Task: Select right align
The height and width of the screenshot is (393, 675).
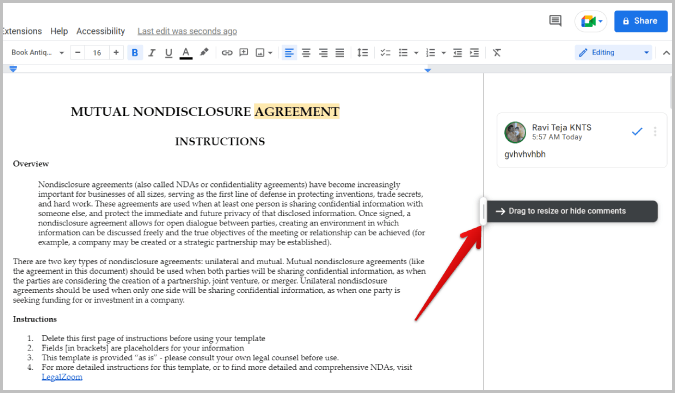Action: click(x=323, y=53)
